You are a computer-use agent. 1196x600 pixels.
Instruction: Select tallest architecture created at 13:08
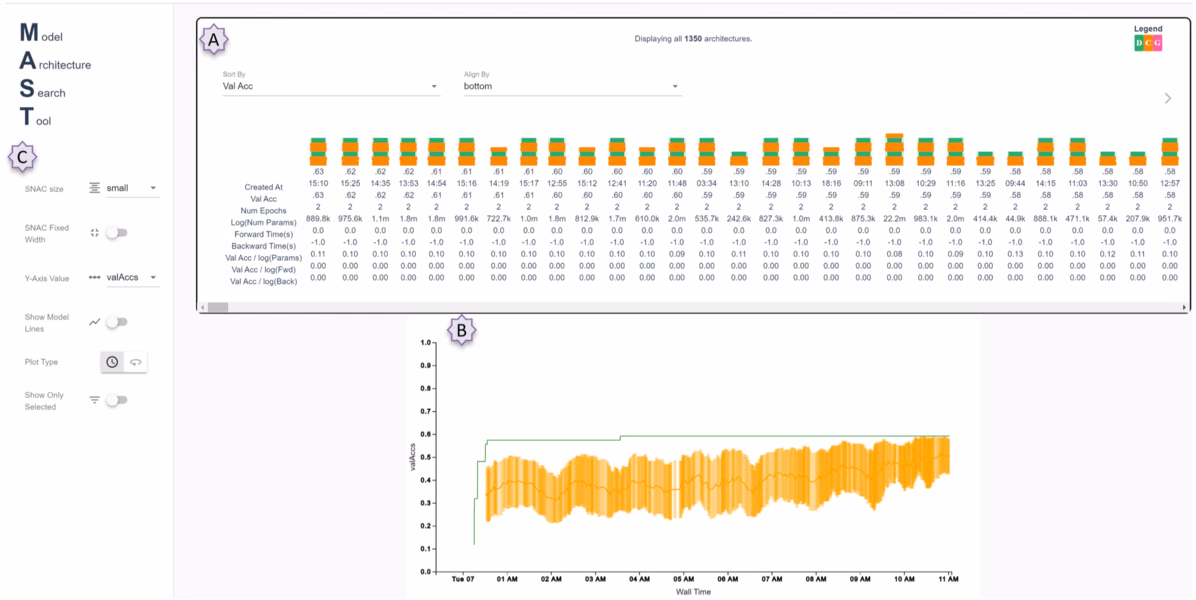(x=895, y=149)
